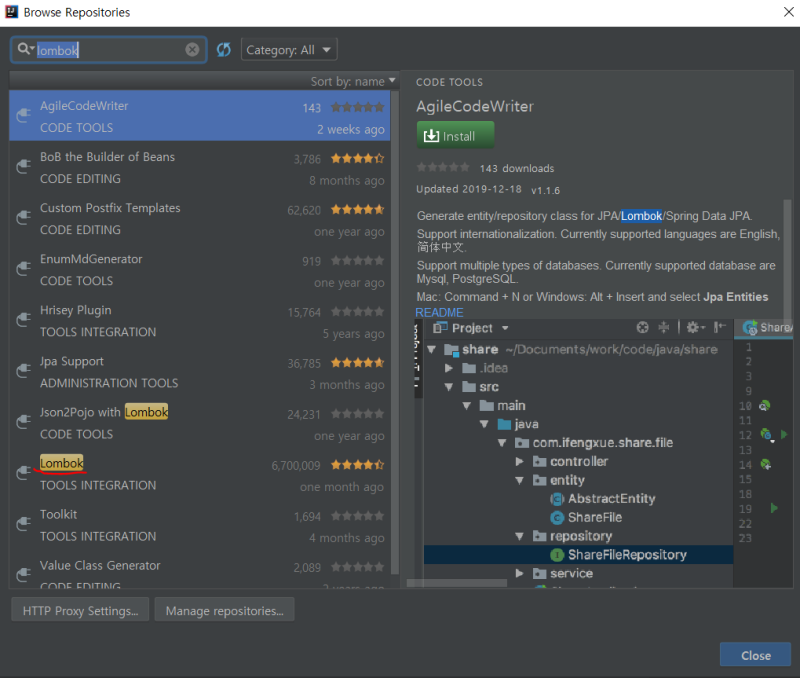
Task: Click Manage repositories button
Action: click(x=224, y=610)
